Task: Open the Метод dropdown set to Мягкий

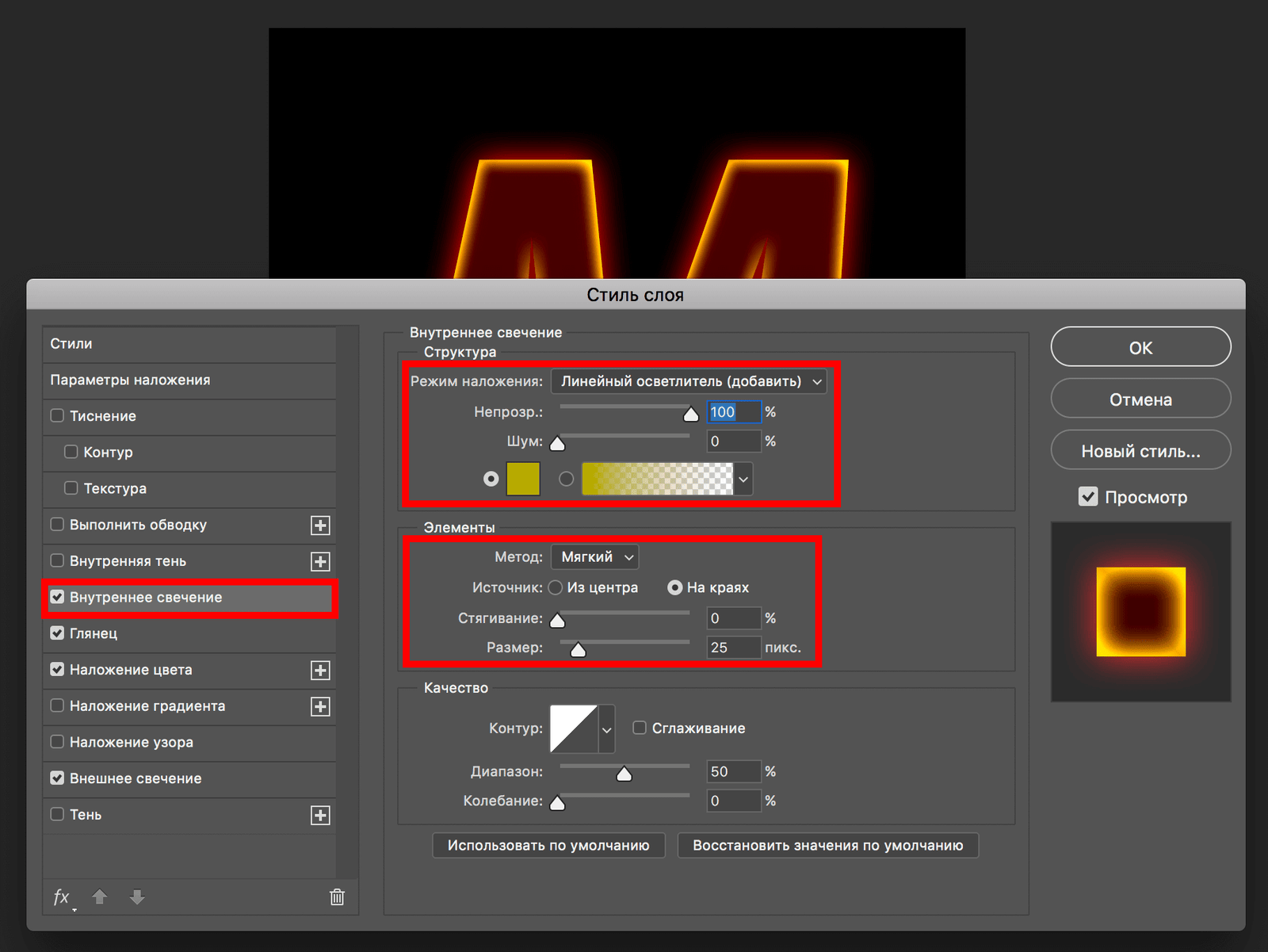Action: (595, 557)
